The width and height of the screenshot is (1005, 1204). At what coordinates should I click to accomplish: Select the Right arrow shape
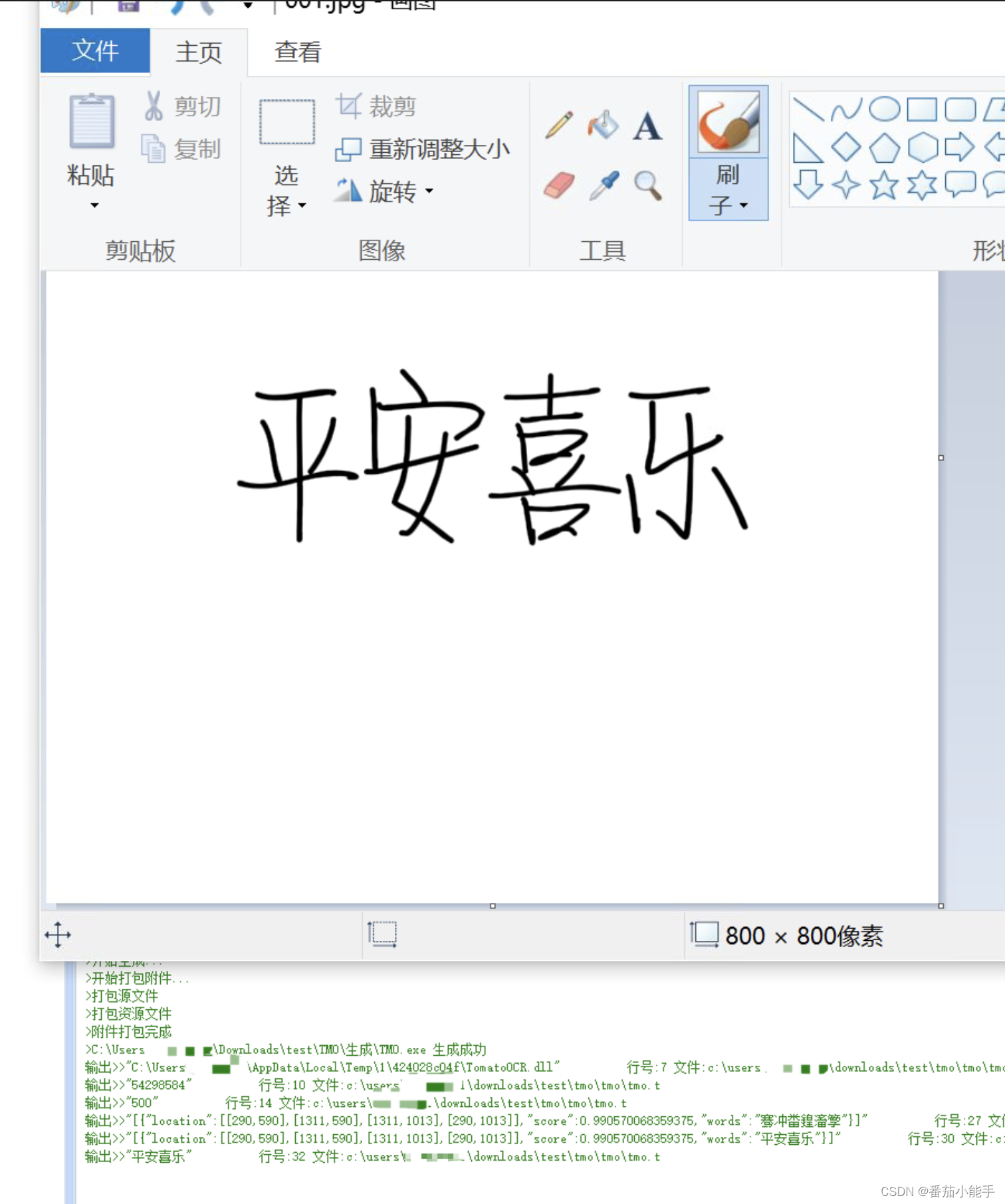[960, 147]
